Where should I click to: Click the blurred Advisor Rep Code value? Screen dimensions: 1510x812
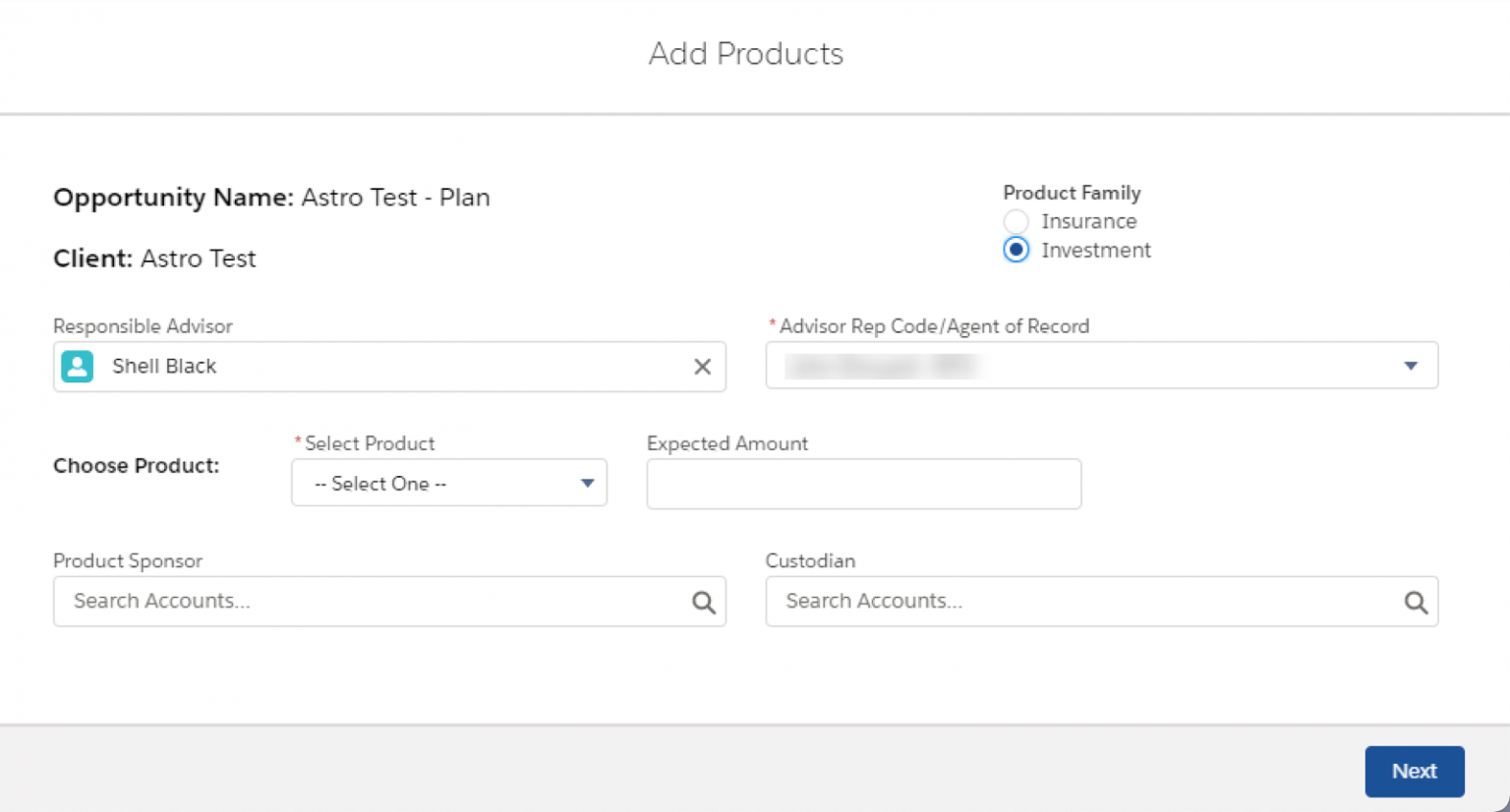click(885, 365)
